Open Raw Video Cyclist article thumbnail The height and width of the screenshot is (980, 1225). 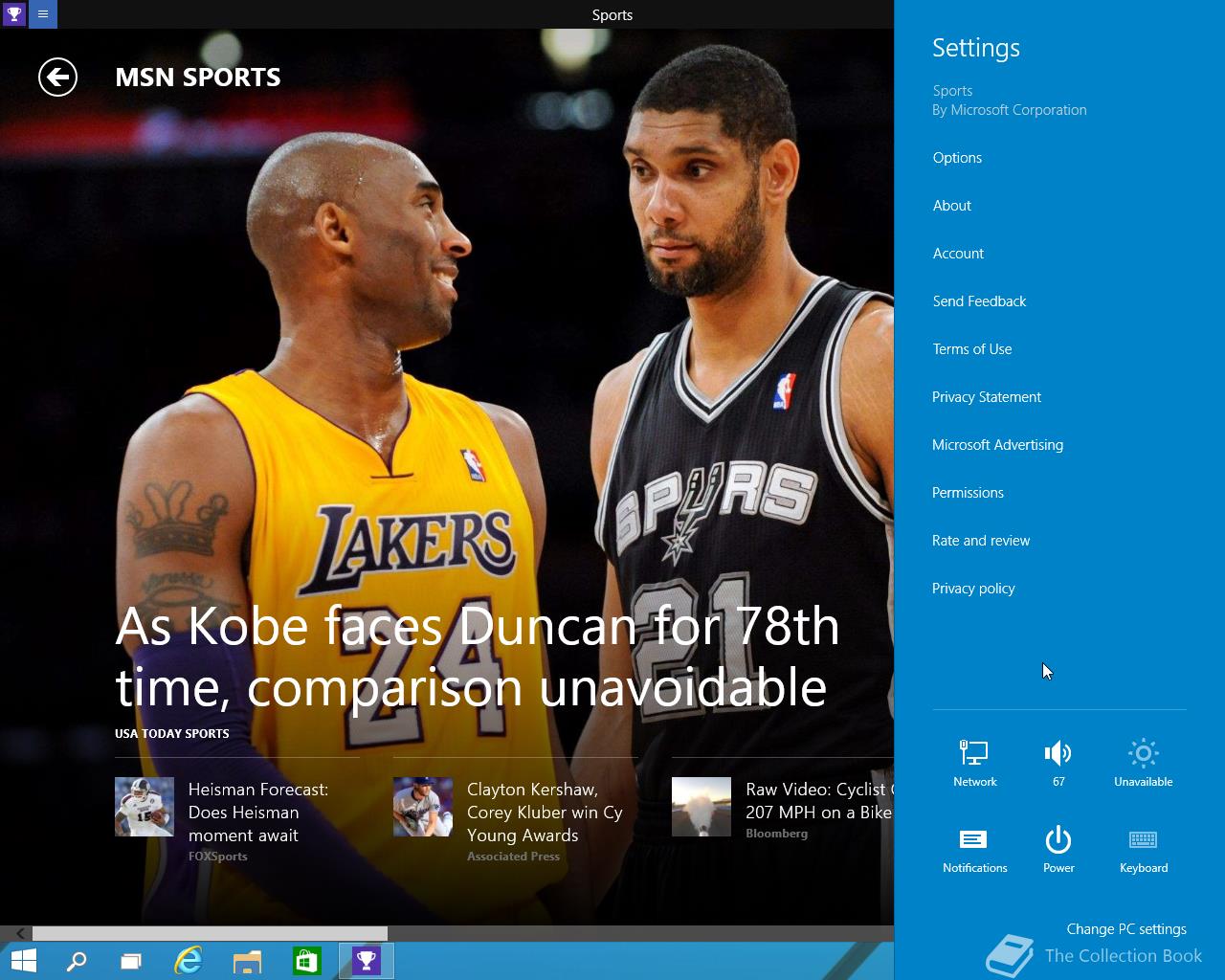pos(702,807)
